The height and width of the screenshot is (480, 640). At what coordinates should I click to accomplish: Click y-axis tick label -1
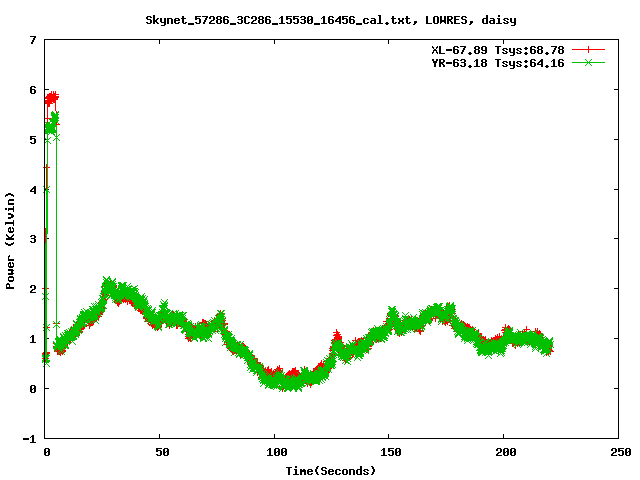(x=30, y=439)
